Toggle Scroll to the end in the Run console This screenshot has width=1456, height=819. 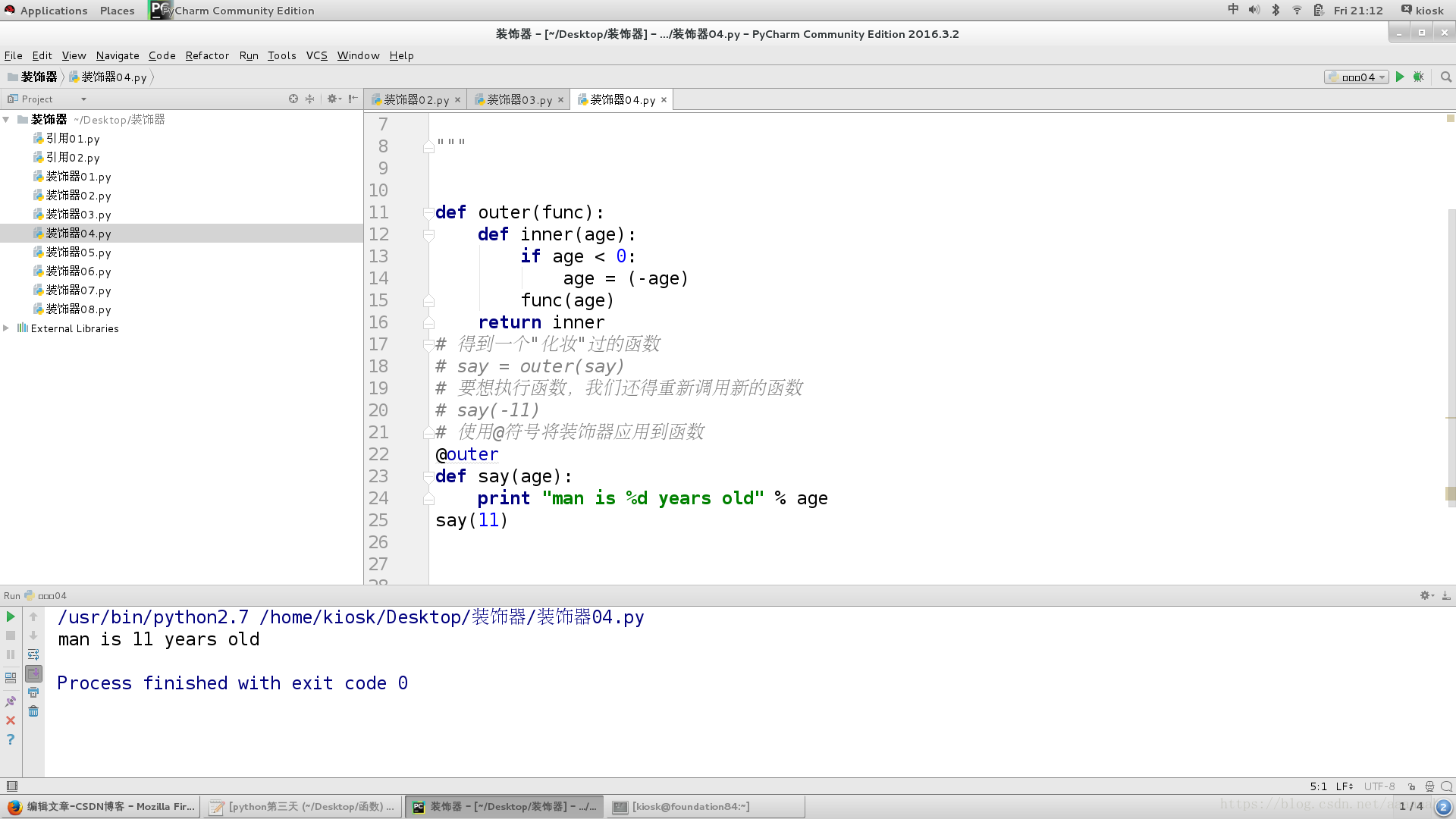33,673
